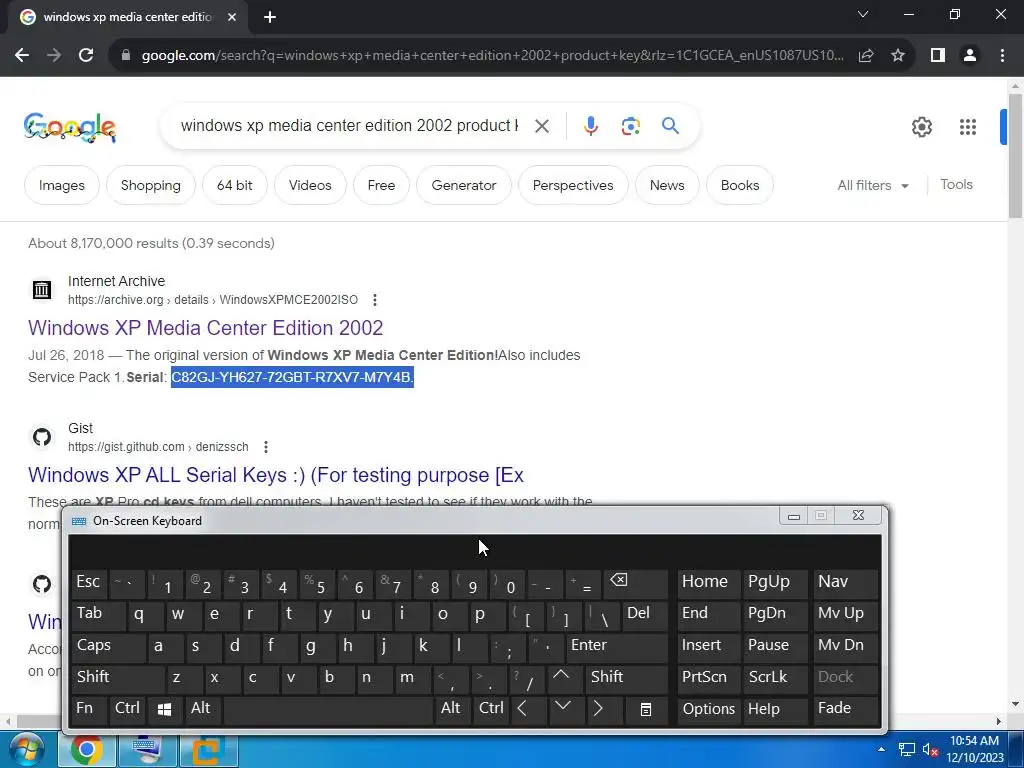1024x768 pixels.
Task: Click the Chrome back arrow
Action: tap(22, 56)
